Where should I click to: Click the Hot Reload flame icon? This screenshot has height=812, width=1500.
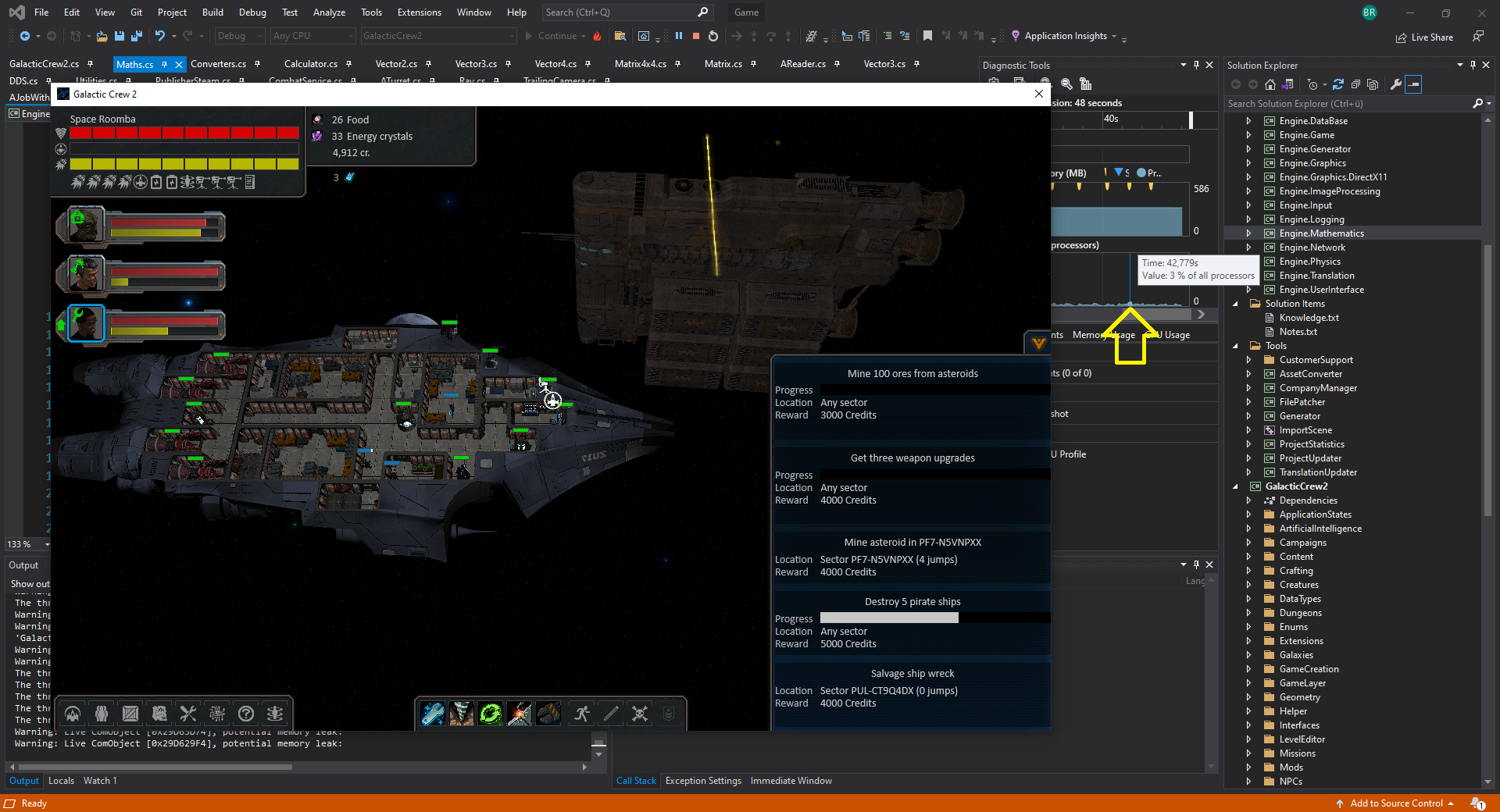pyautogui.click(x=598, y=36)
